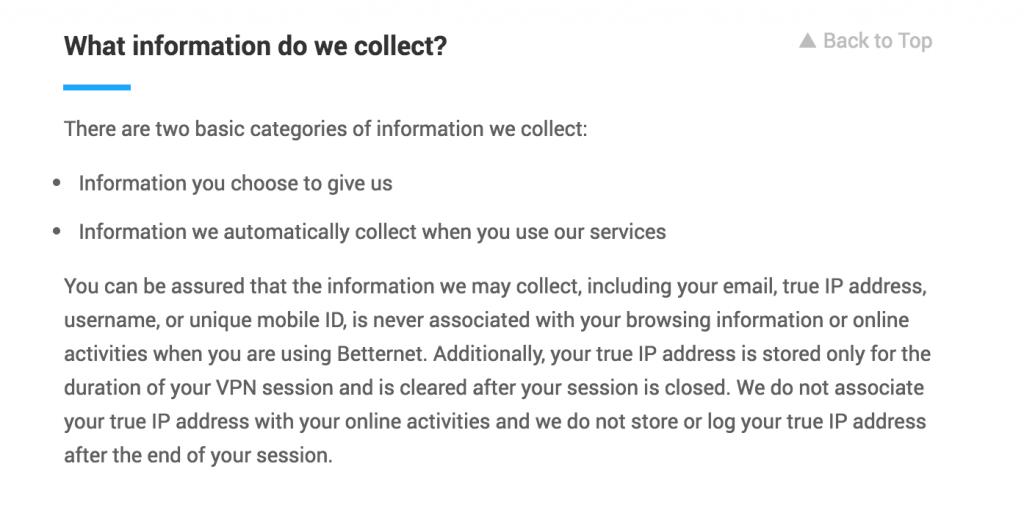This screenshot has height=519, width=1024.
Task: Click the bullet dot before 'Information you choose'
Action: point(57,183)
